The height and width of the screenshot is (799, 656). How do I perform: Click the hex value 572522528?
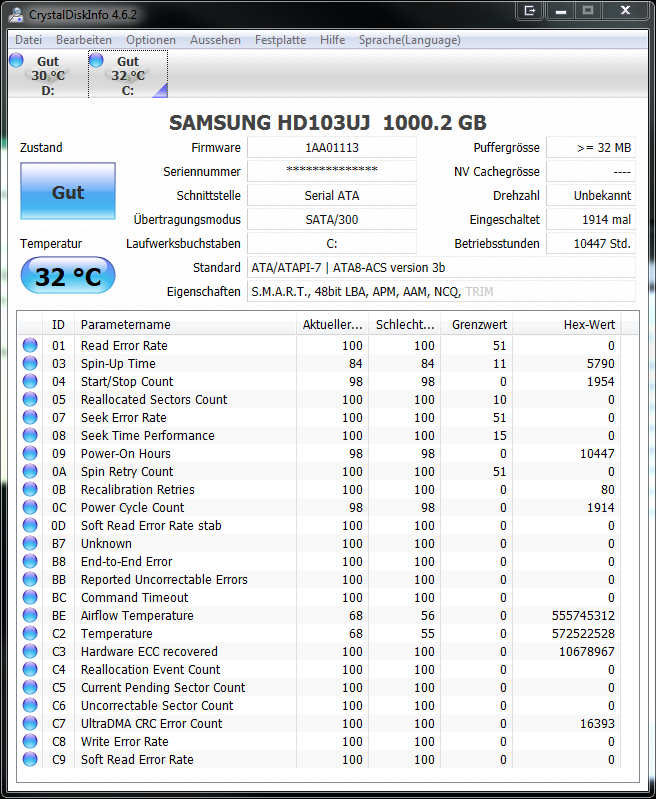[x=583, y=633]
